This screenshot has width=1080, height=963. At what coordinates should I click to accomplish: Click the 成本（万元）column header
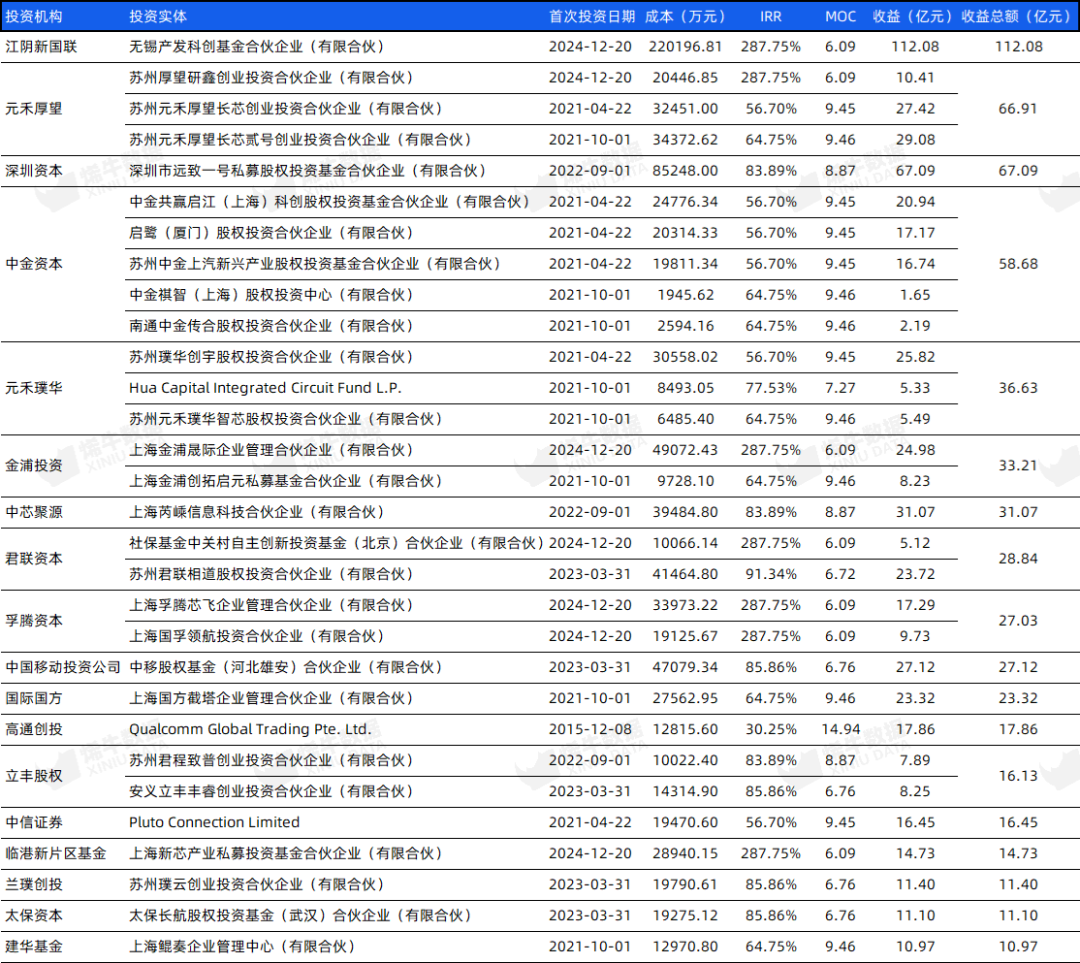coord(685,15)
